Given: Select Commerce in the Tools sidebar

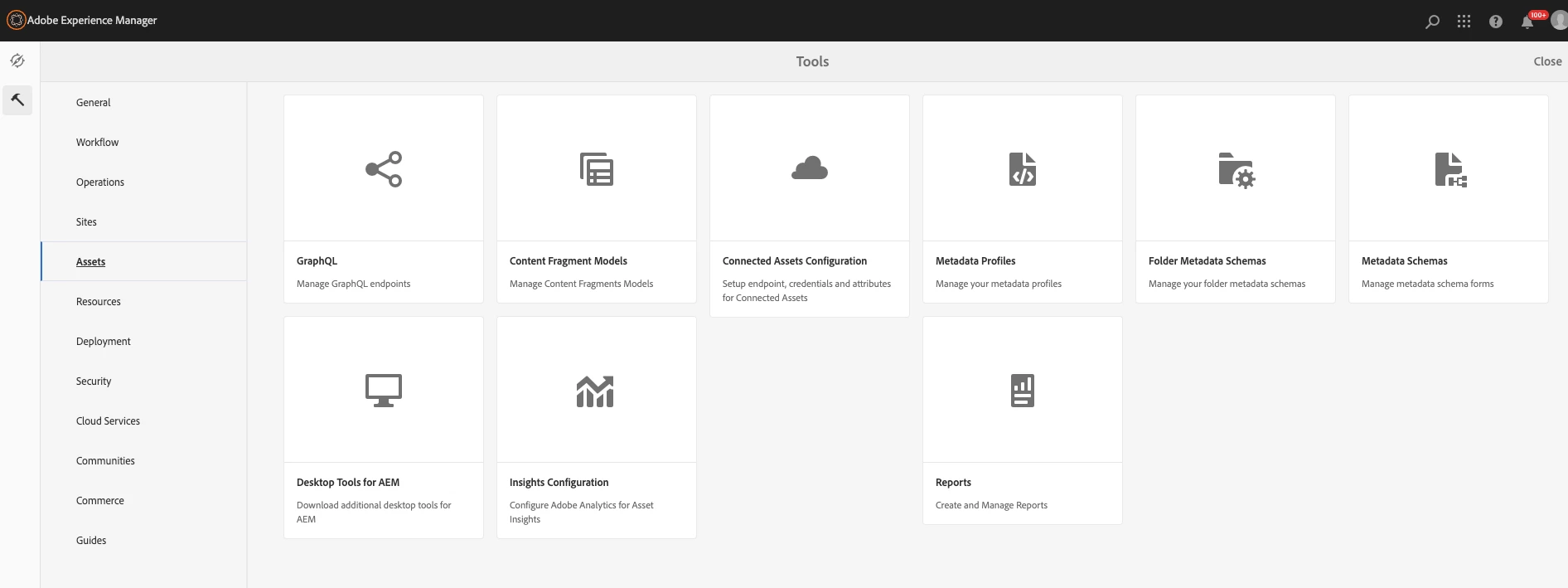Looking at the screenshot, I should pyautogui.click(x=143, y=501).
